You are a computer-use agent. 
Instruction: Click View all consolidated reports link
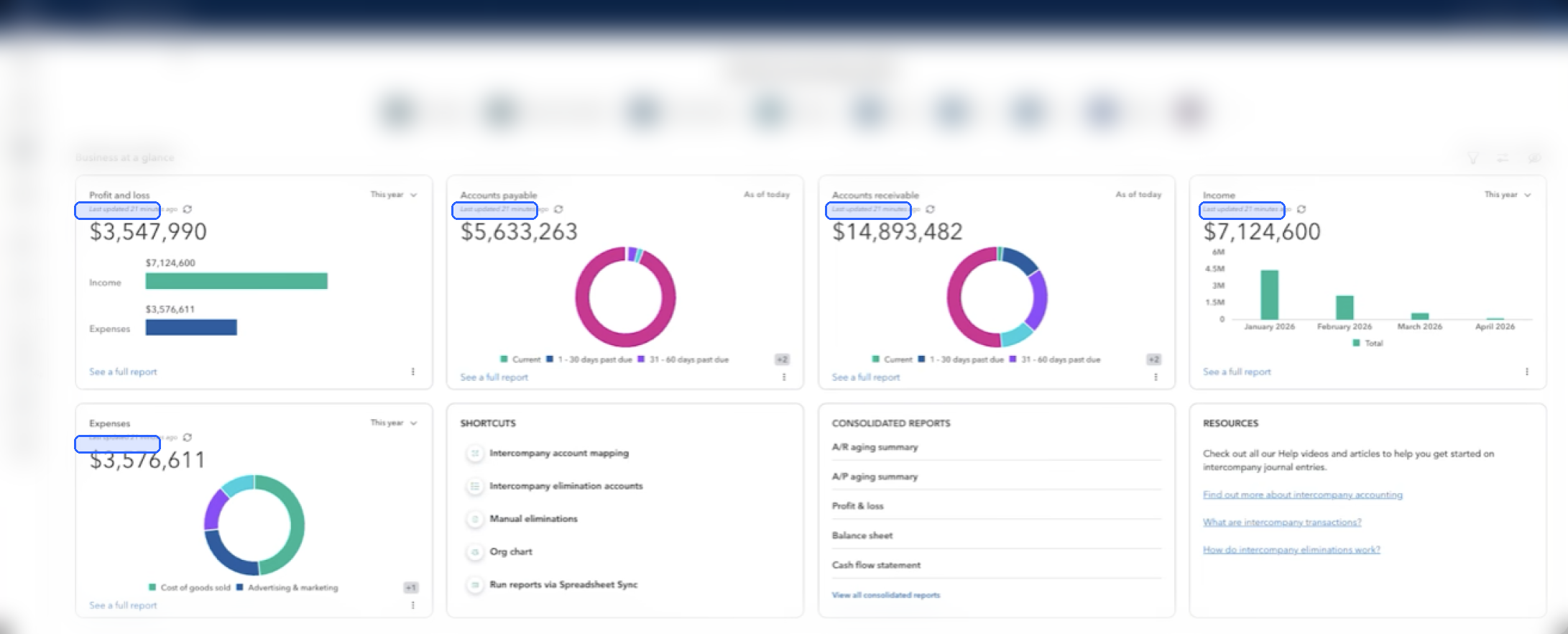[885, 595]
